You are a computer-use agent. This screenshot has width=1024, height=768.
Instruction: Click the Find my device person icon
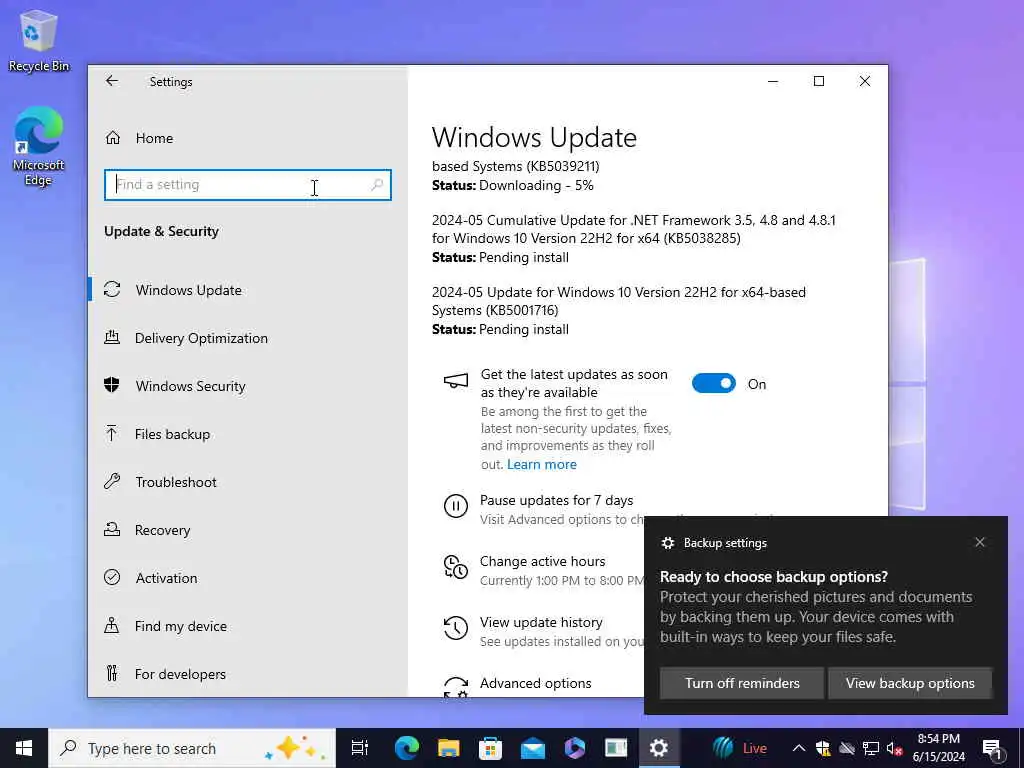tap(112, 626)
